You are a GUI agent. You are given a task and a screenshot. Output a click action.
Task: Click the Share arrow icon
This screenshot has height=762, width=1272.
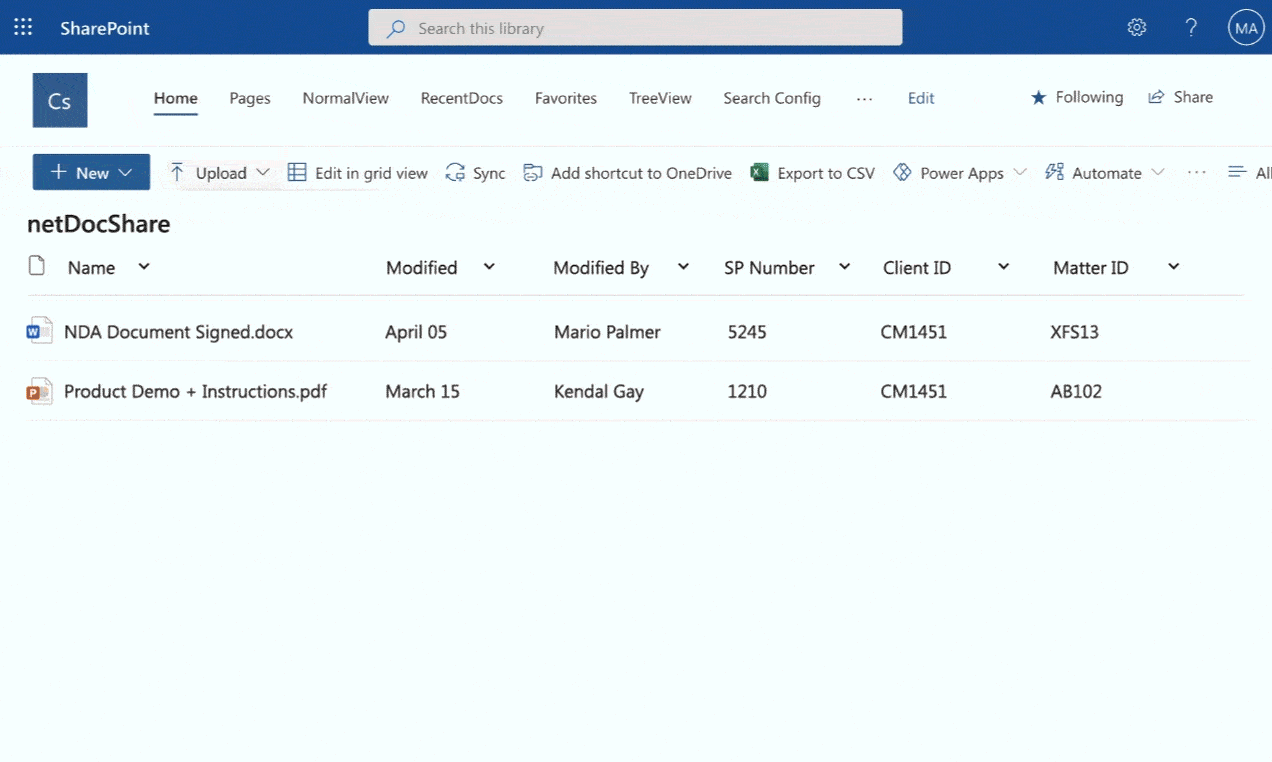pyautogui.click(x=1156, y=97)
